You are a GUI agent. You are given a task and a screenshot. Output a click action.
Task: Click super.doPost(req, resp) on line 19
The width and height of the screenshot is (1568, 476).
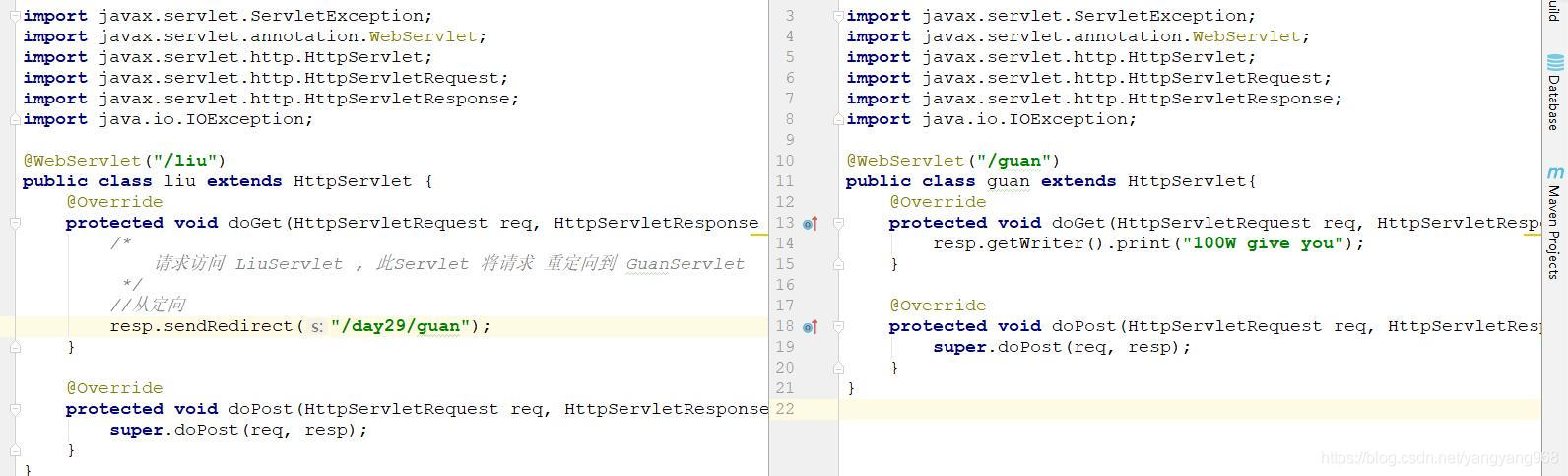point(1056,347)
